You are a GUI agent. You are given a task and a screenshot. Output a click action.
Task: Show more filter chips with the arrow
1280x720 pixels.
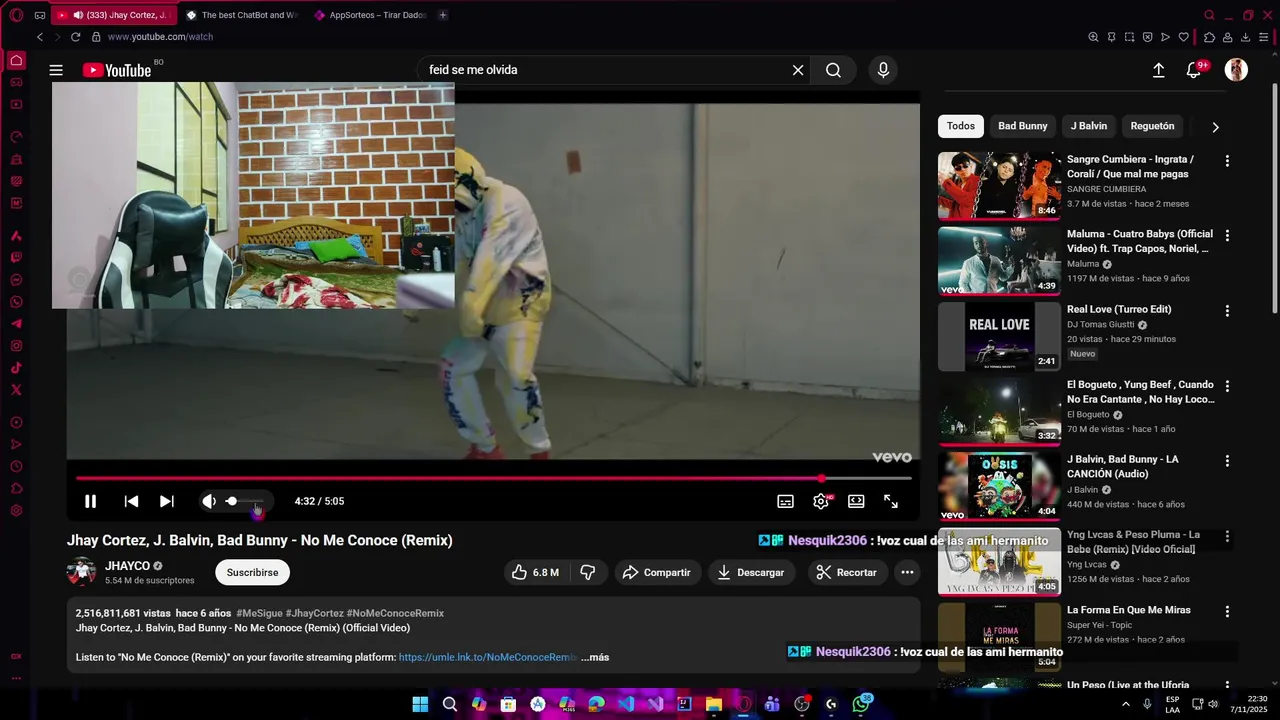click(x=1215, y=127)
